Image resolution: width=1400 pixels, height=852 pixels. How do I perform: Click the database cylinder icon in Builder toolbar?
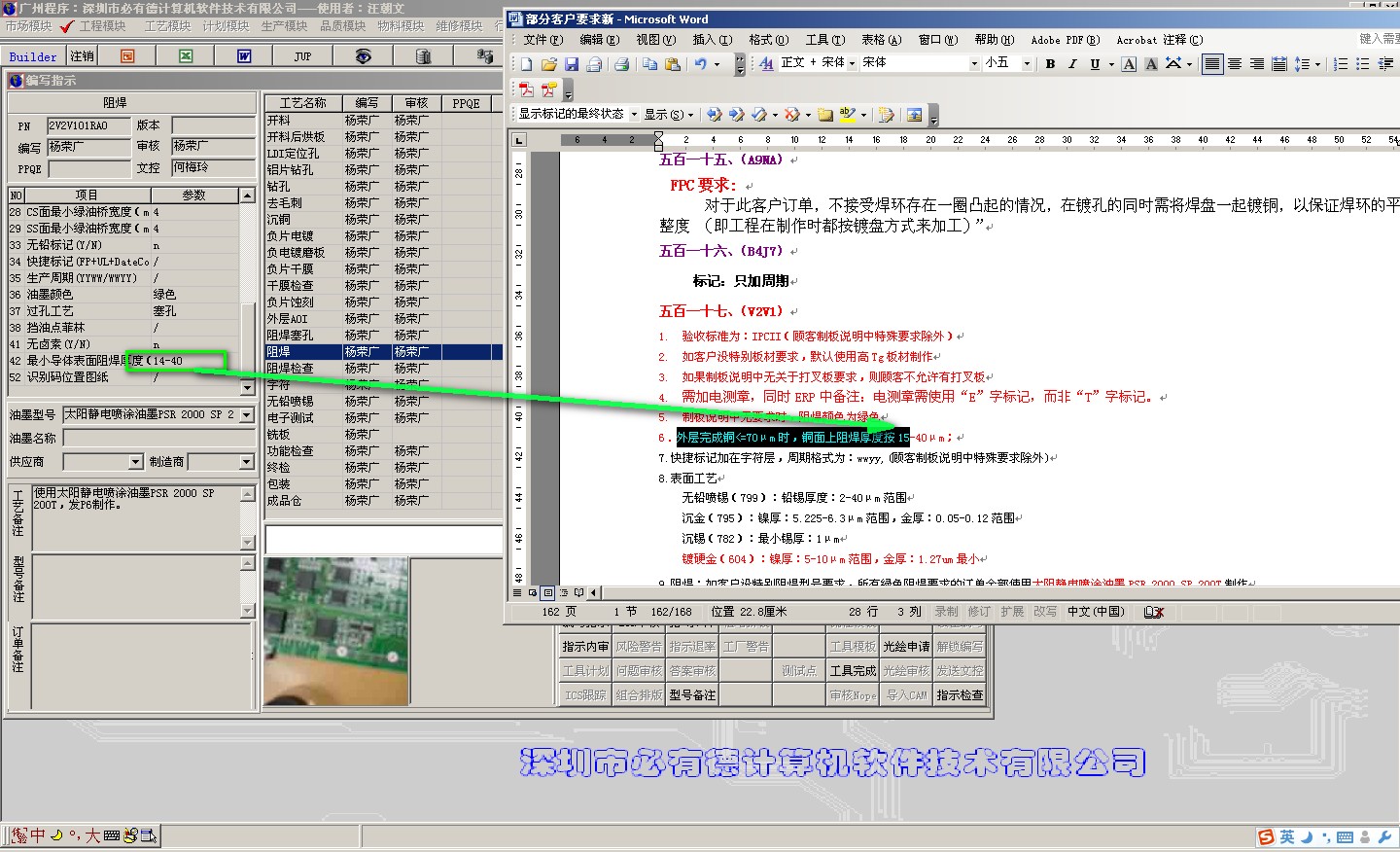[423, 56]
